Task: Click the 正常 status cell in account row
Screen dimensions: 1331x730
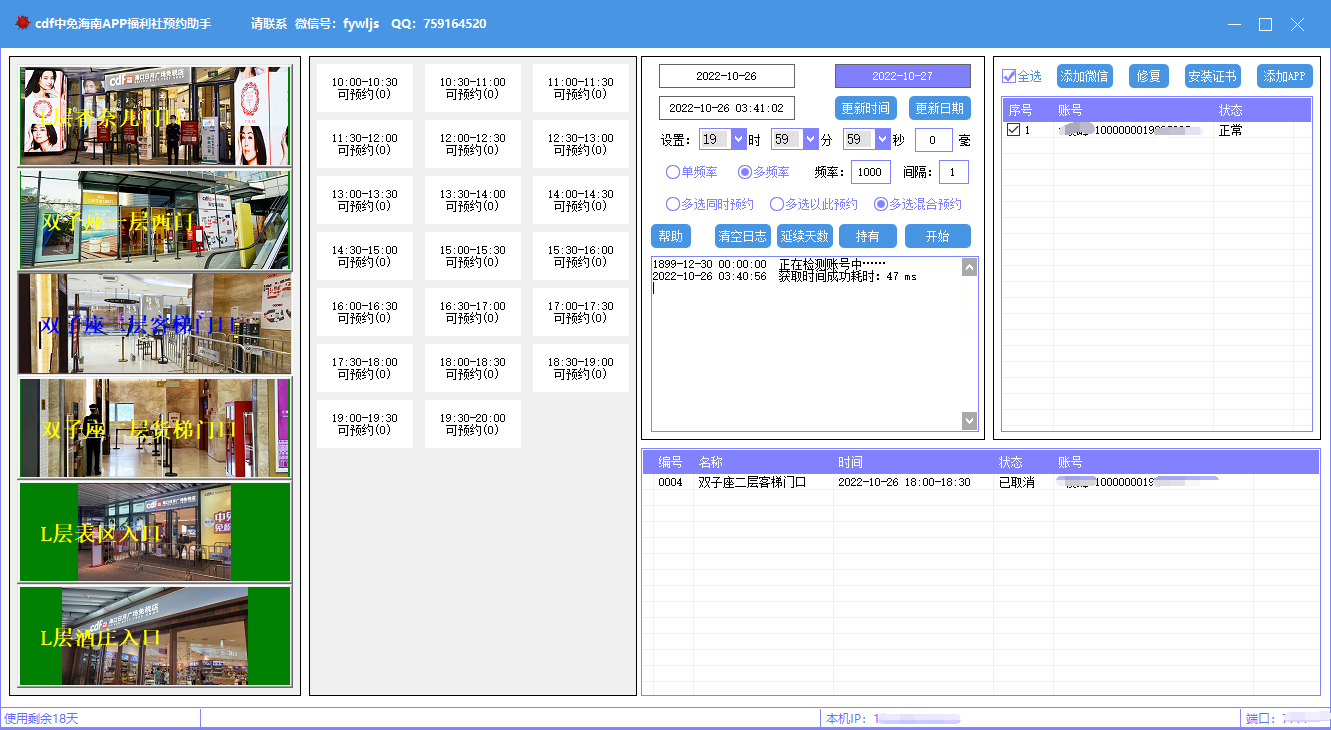Action: coord(1231,130)
